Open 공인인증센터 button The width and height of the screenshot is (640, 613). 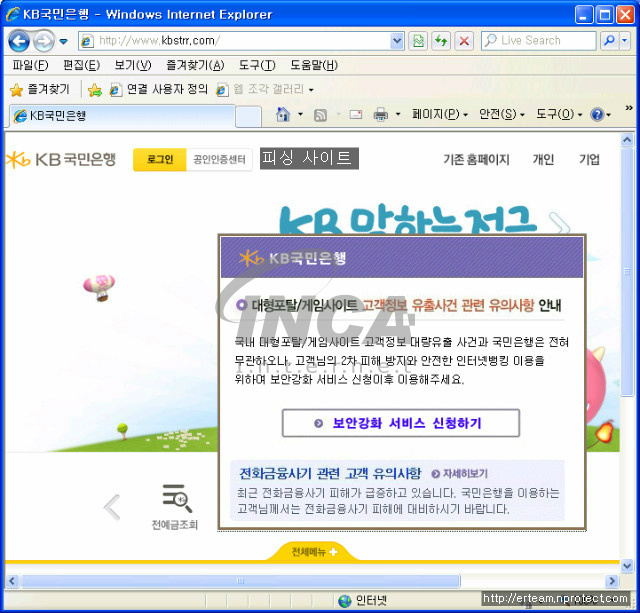point(219,160)
